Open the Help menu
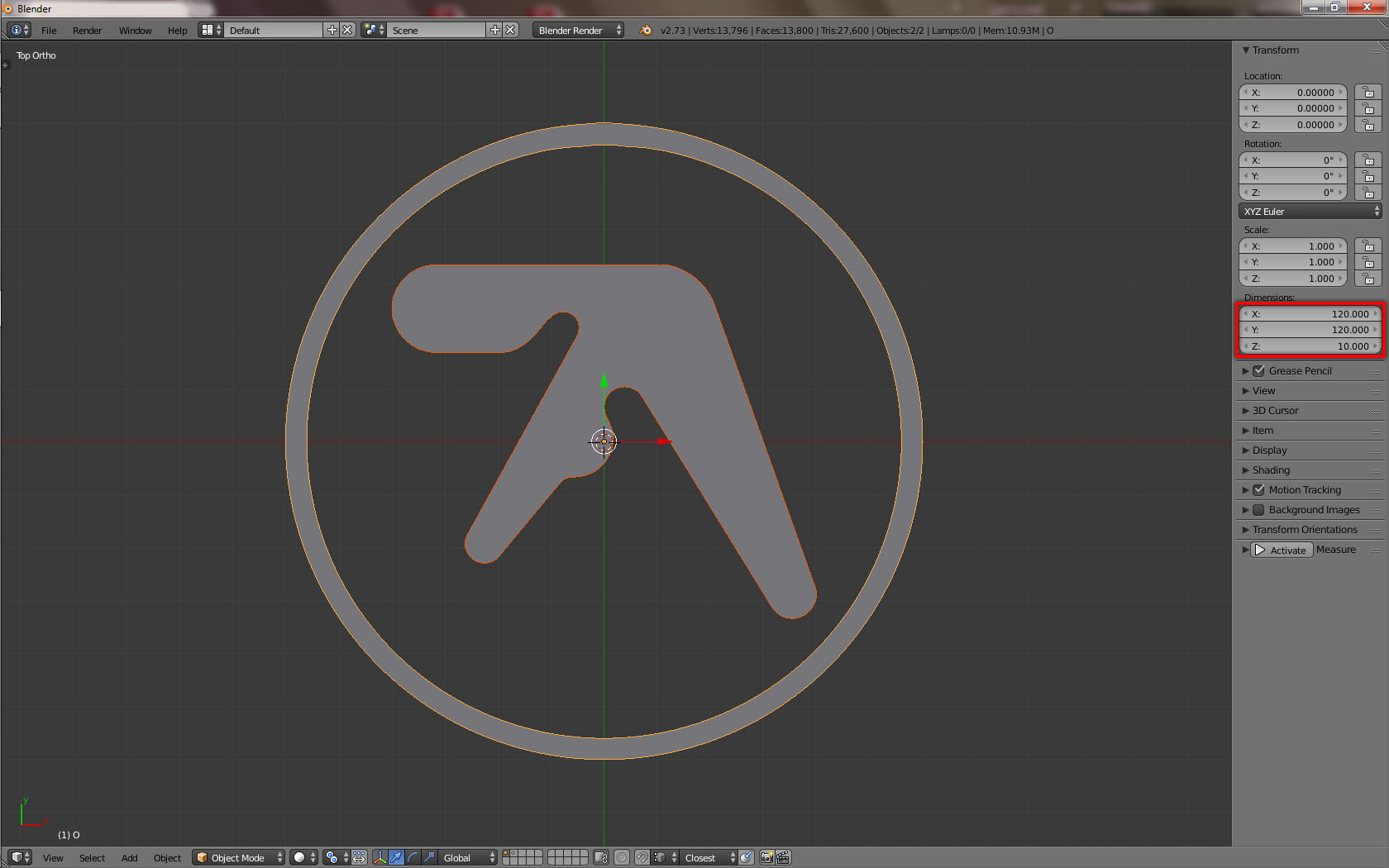The width and height of the screenshot is (1389, 868). pyautogui.click(x=177, y=31)
